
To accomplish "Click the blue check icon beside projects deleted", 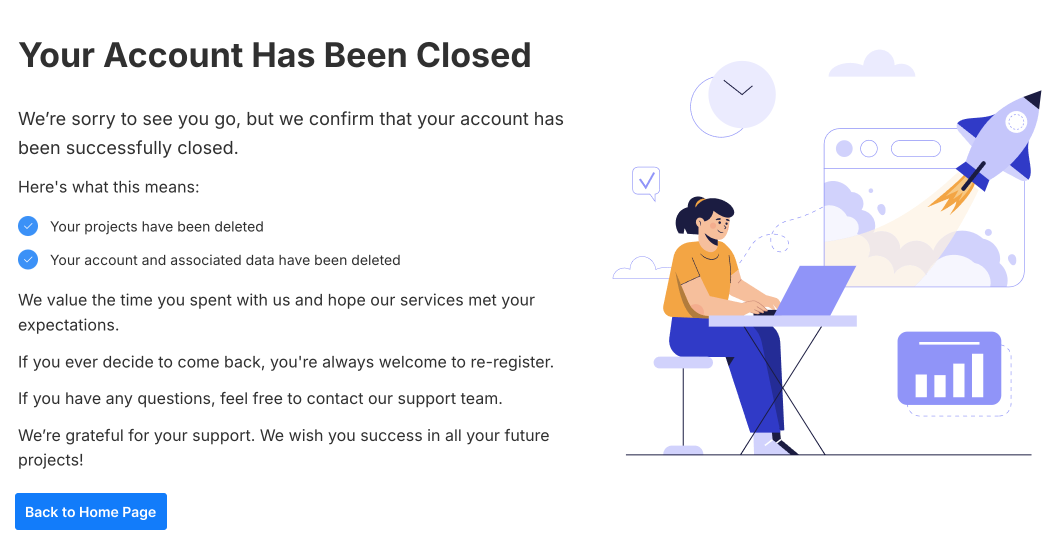I will pyautogui.click(x=28, y=226).
